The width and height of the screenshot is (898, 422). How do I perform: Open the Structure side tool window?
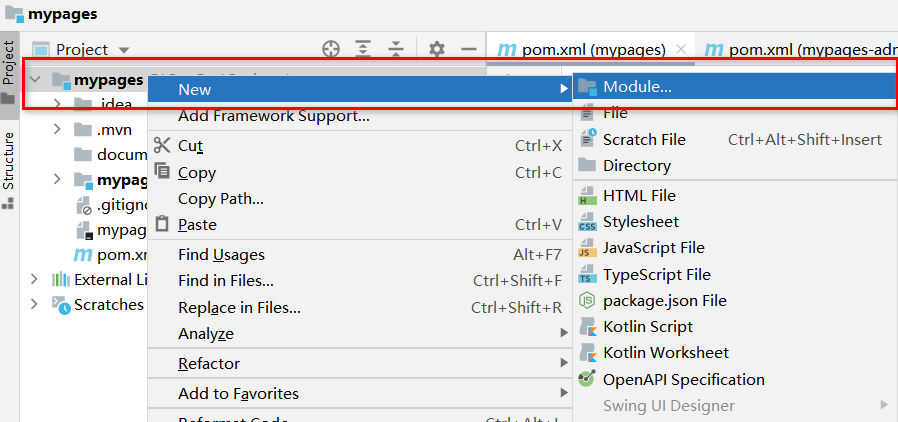point(9,161)
